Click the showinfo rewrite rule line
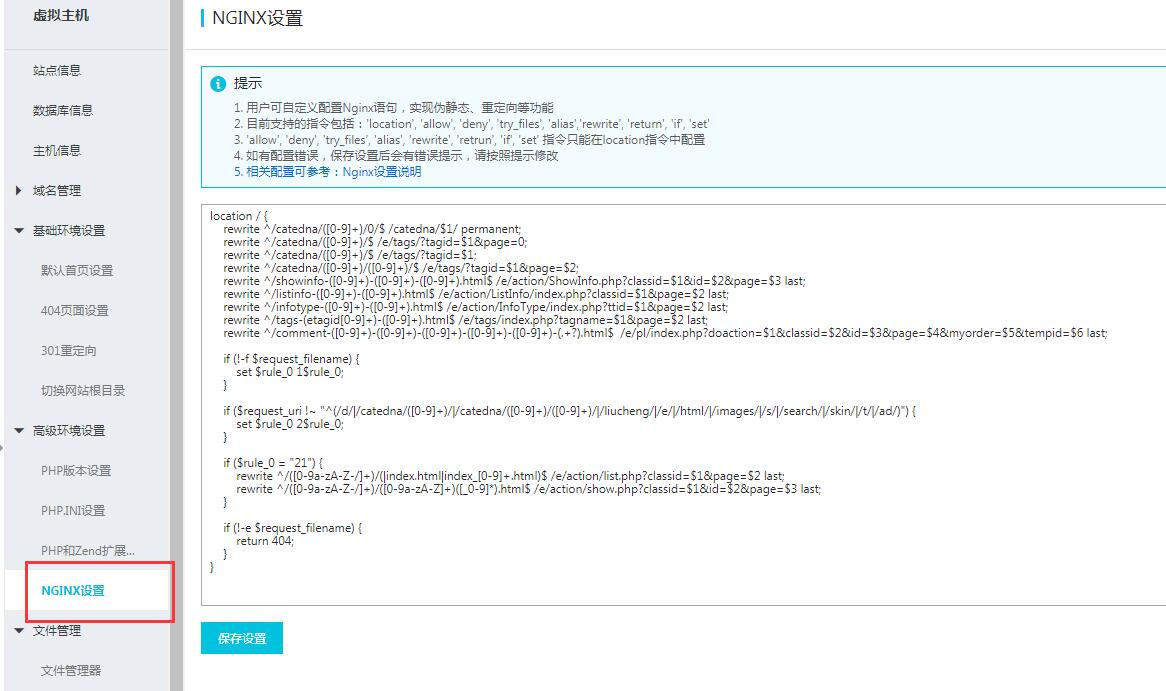Screen dimensions: 1166x691 514,281
